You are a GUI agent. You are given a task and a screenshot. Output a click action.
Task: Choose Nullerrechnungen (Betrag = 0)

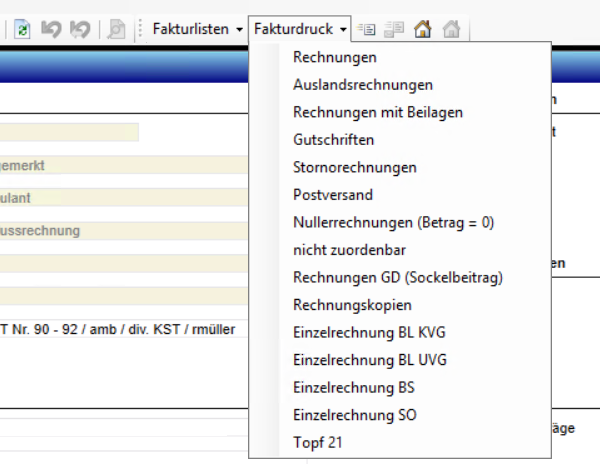pos(400,223)
